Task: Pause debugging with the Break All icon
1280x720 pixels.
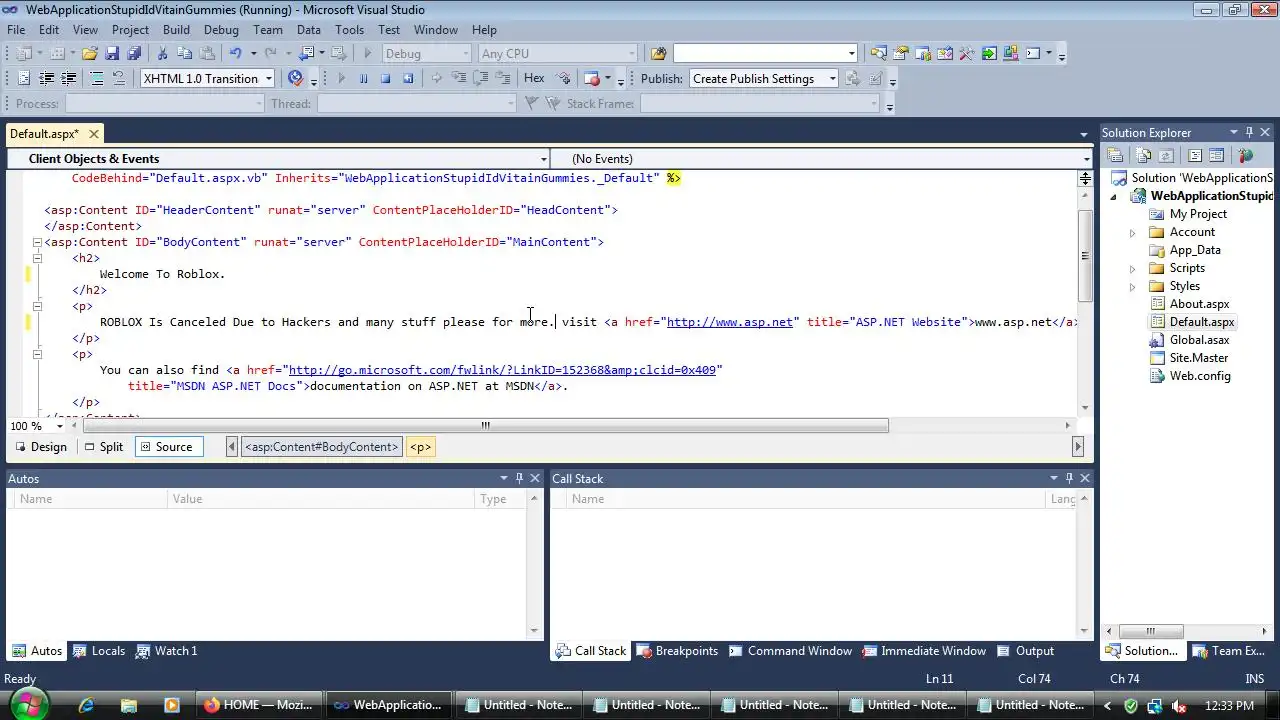Action: pos(363,78)
